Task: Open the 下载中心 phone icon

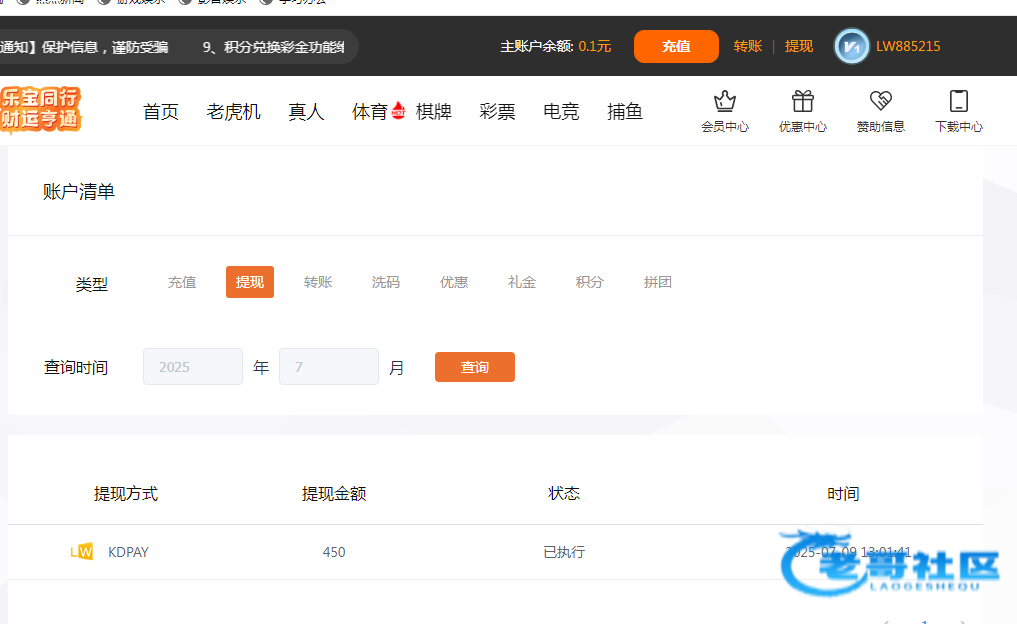Action: [958, 102]
